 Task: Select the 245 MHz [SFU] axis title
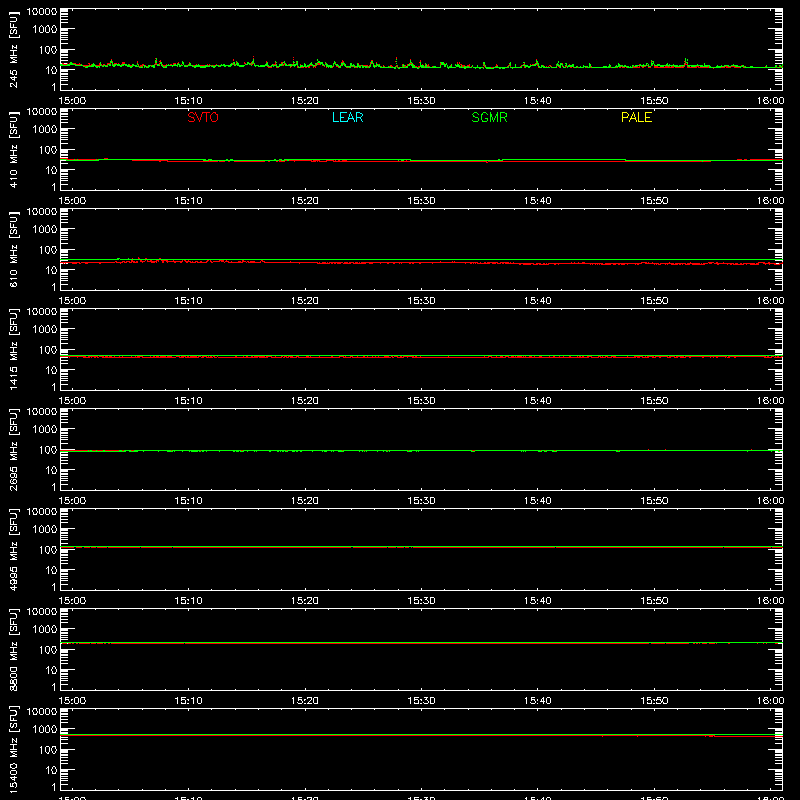13,49
